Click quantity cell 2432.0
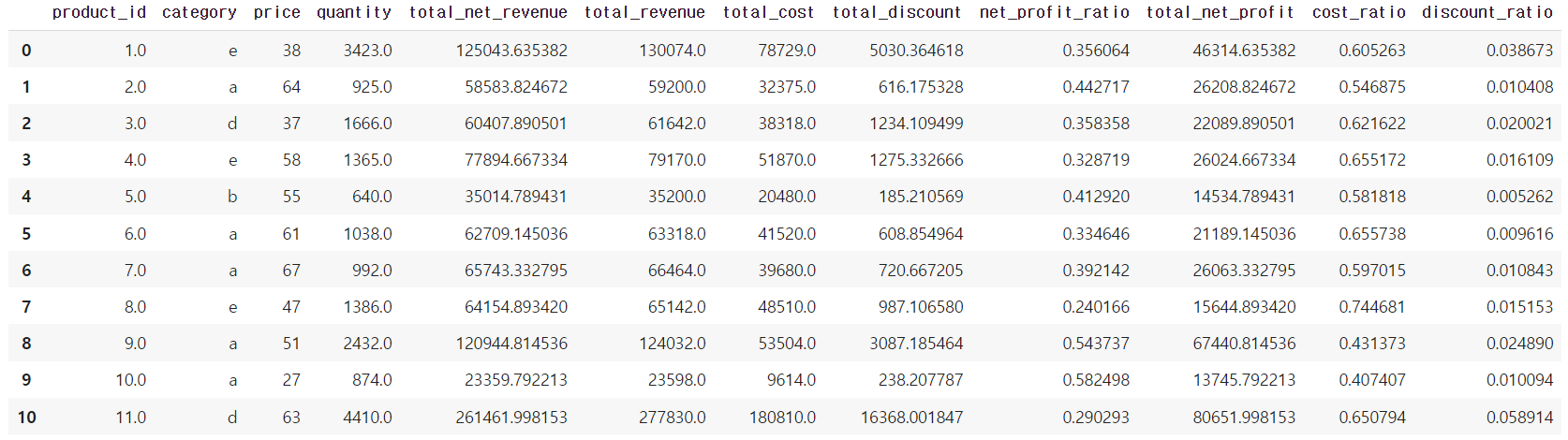 [x=368, y=344]
